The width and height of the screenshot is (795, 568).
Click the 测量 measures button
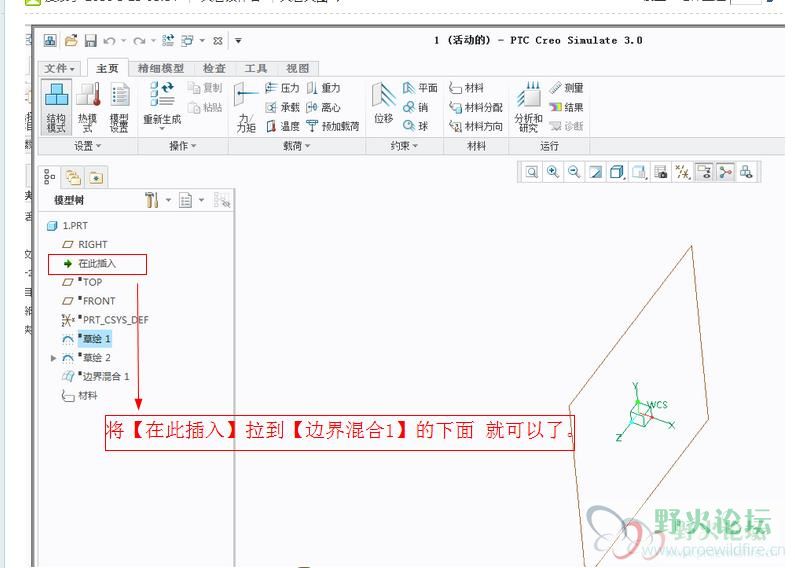coord(566,88)
